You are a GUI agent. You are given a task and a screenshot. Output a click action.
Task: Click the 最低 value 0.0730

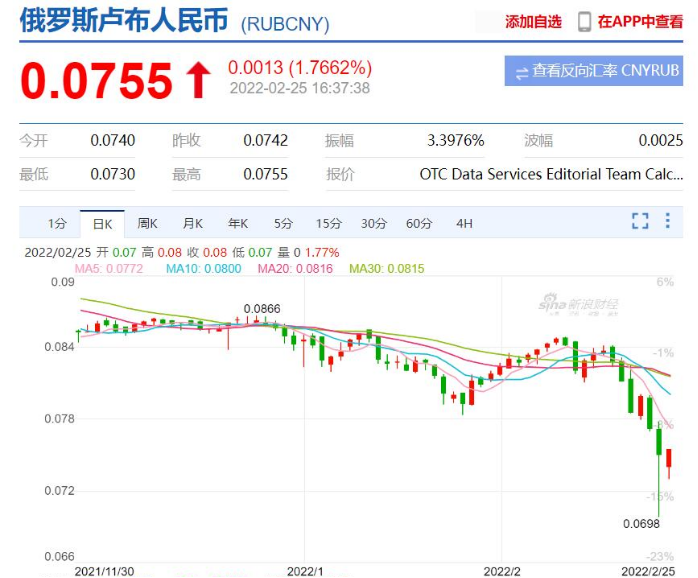pyautogui.click(x=113, y=174)
